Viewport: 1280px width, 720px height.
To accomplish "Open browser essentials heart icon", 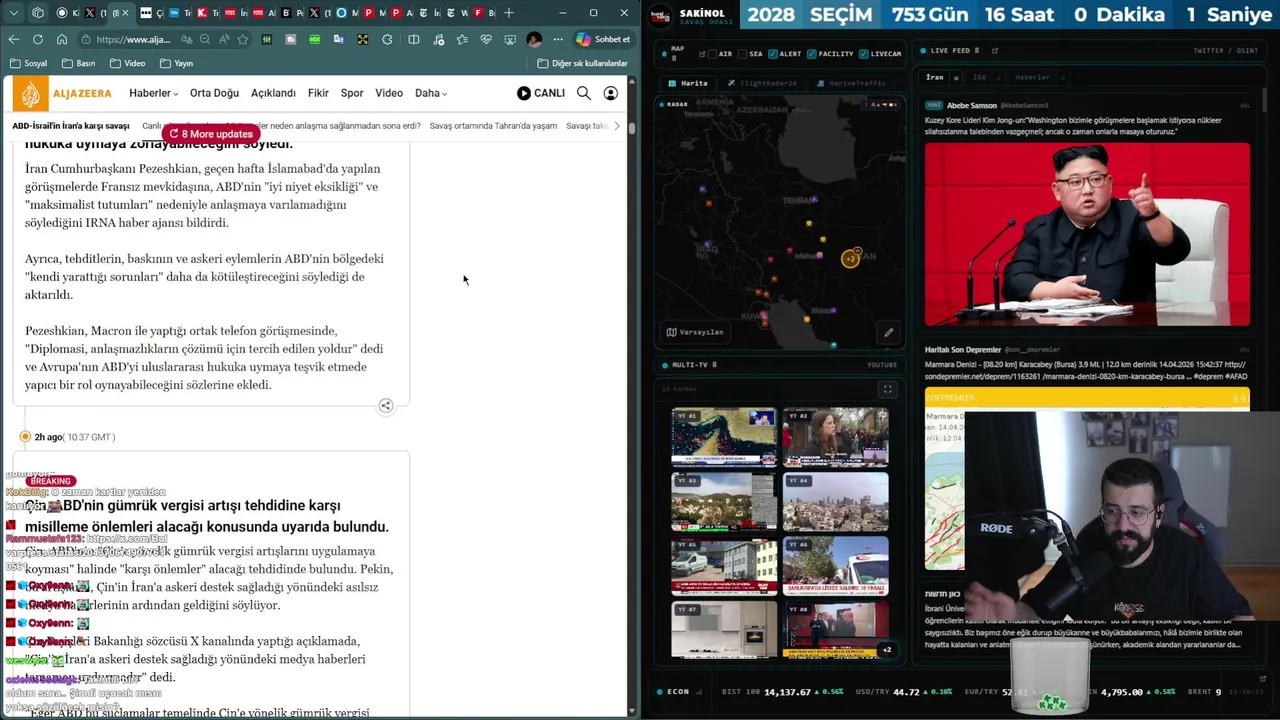I will coord(486,39).
